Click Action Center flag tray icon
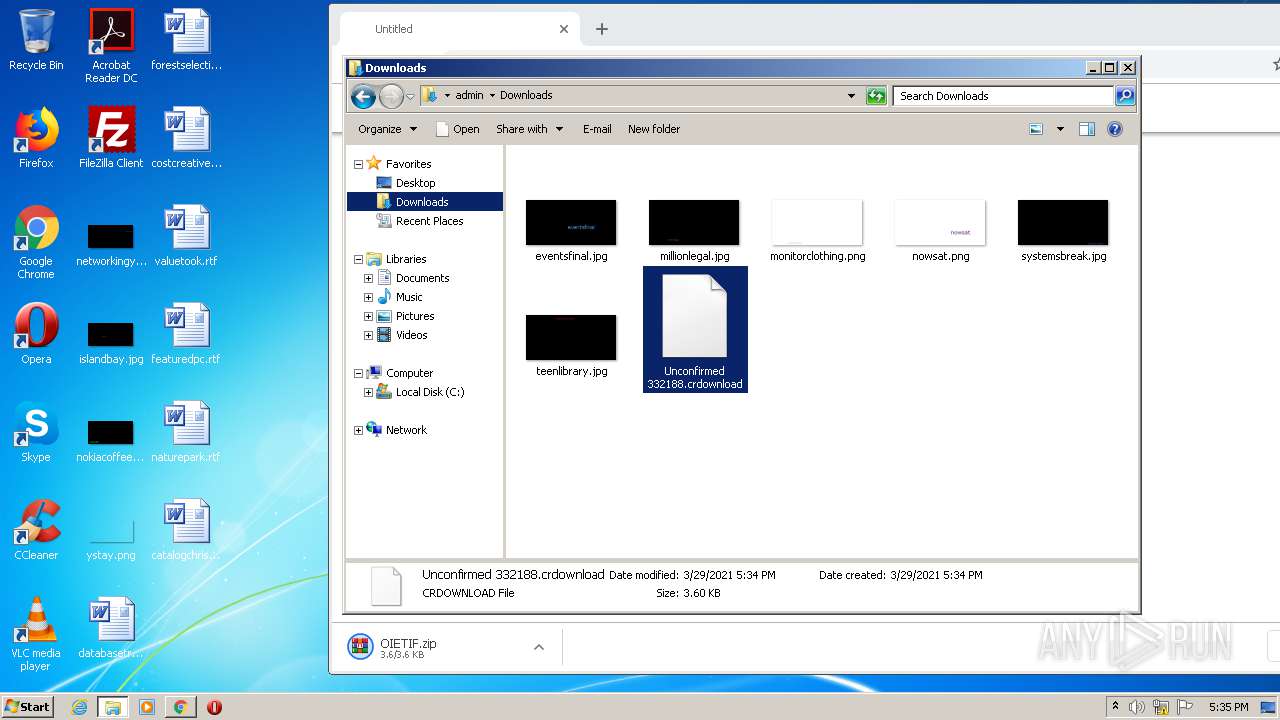The height and width of the screenshot is (720, 1280). (1185, 707)
